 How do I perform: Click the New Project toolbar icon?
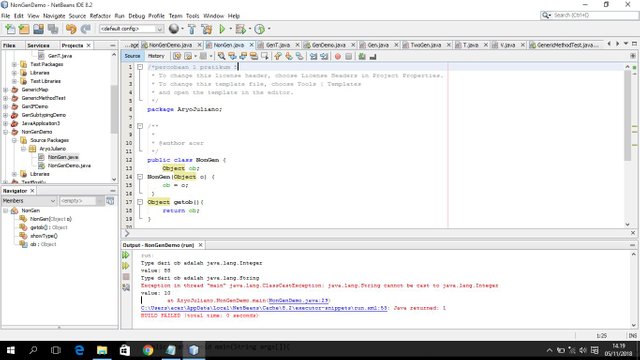(x=24, y=29)
